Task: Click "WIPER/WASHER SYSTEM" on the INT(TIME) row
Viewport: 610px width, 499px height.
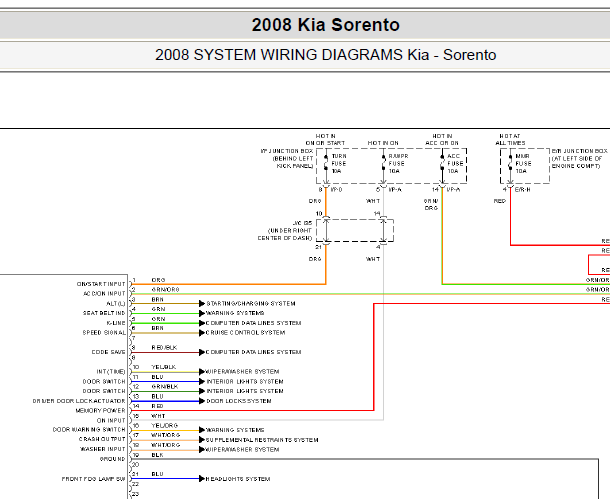Action: click(242, 372)
